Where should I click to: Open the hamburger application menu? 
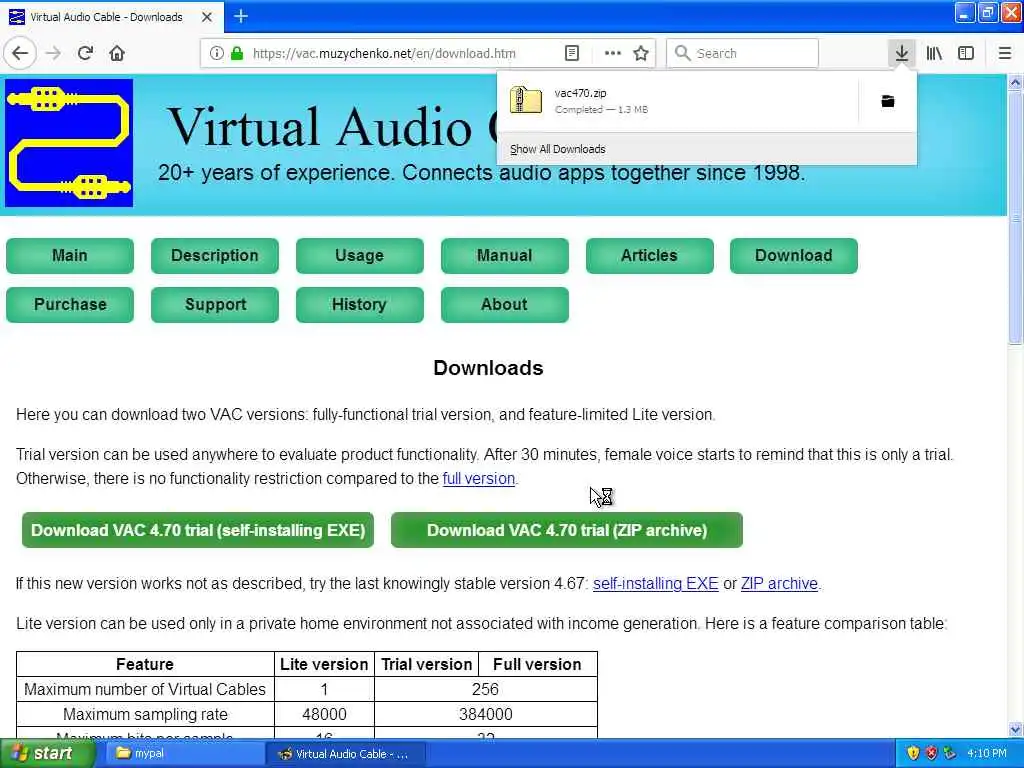tap(1004, 53)
